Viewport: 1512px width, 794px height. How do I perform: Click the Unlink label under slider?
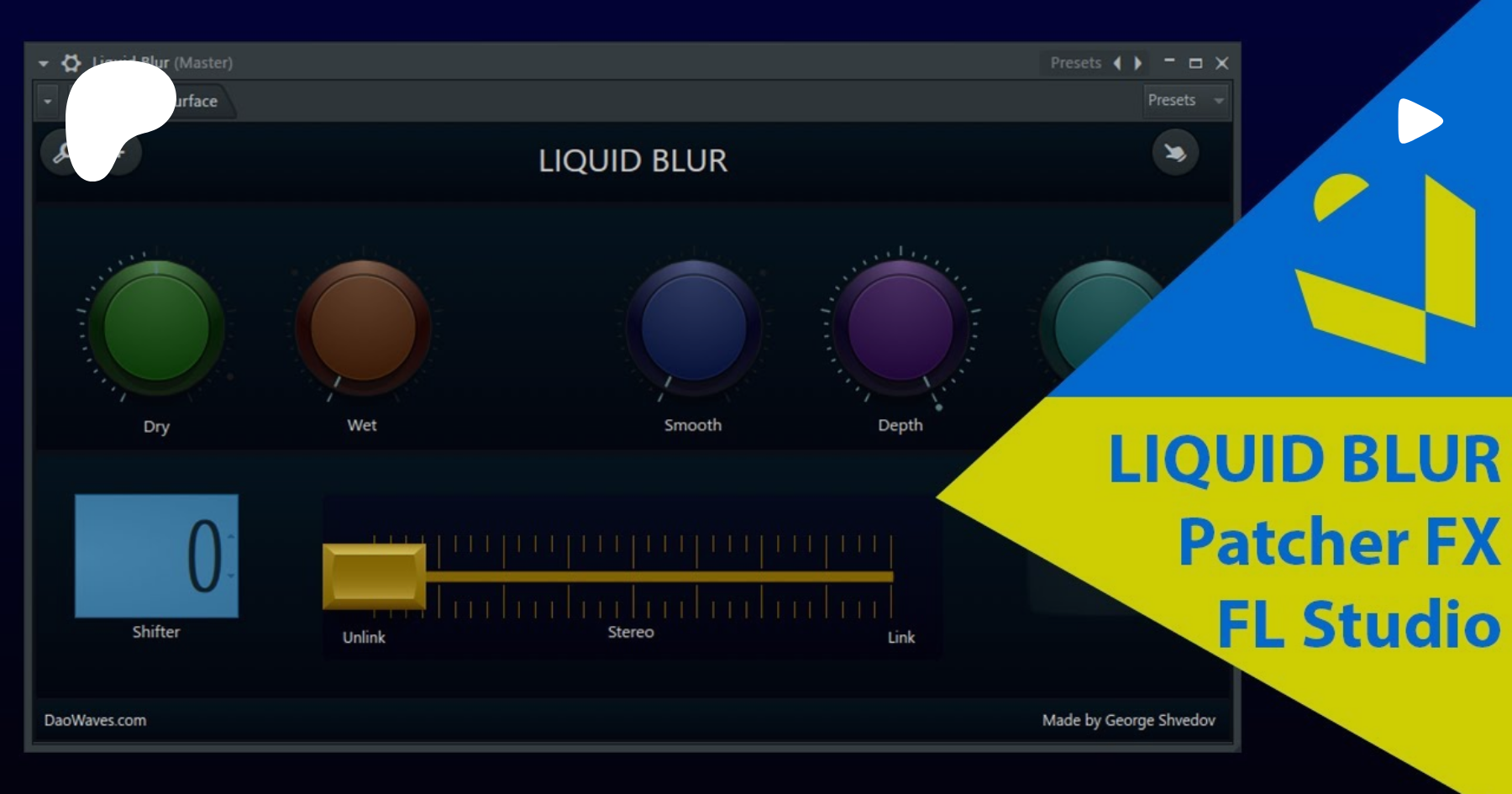[364, 638]
